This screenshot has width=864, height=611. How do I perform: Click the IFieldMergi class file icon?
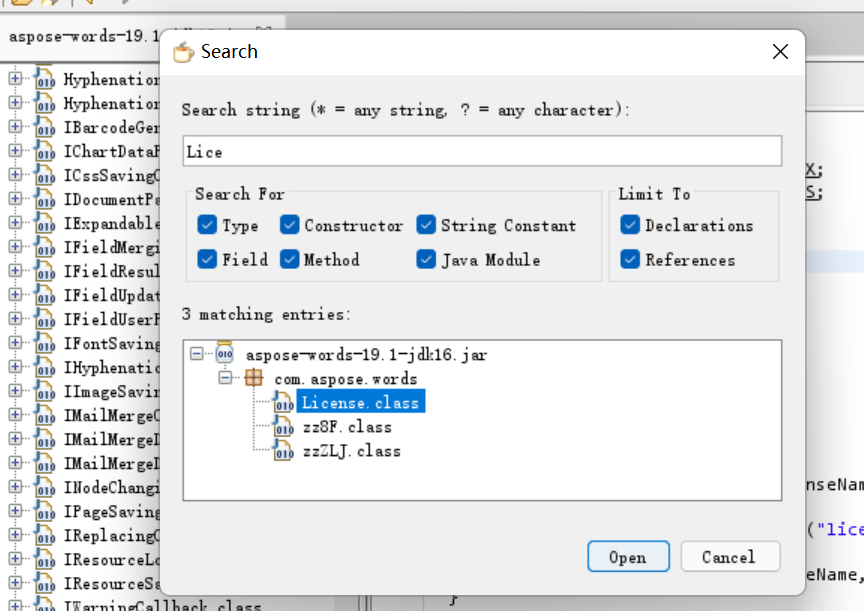[45, 247]
